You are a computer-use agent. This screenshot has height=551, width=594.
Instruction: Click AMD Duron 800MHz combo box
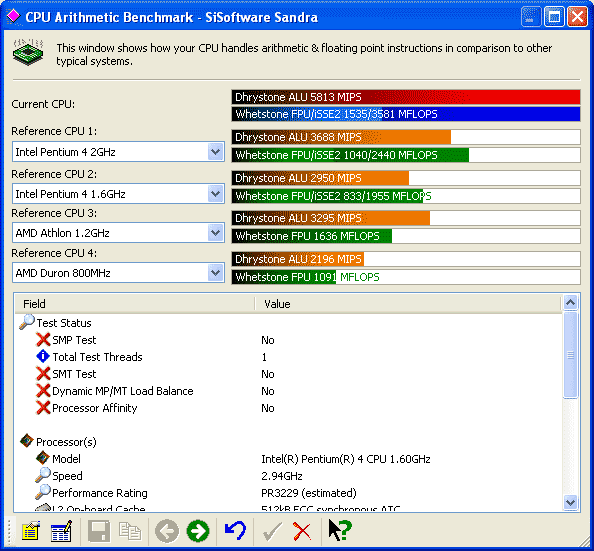click(118, 273)
